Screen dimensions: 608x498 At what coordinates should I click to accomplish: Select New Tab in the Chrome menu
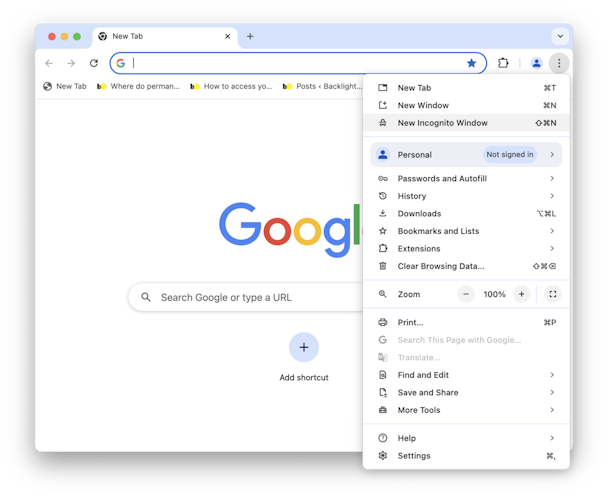466,88
